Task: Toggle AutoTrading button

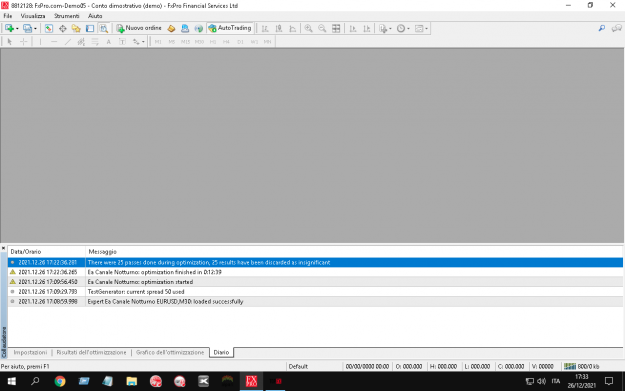Action: tap(230, 28)
